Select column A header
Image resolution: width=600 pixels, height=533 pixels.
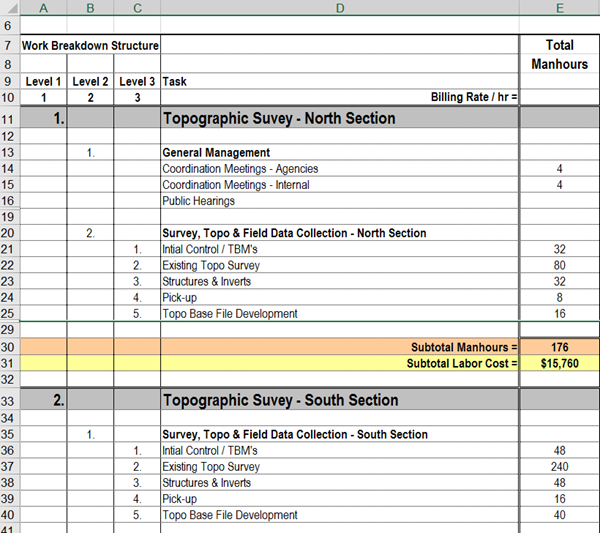pos(44,8)
